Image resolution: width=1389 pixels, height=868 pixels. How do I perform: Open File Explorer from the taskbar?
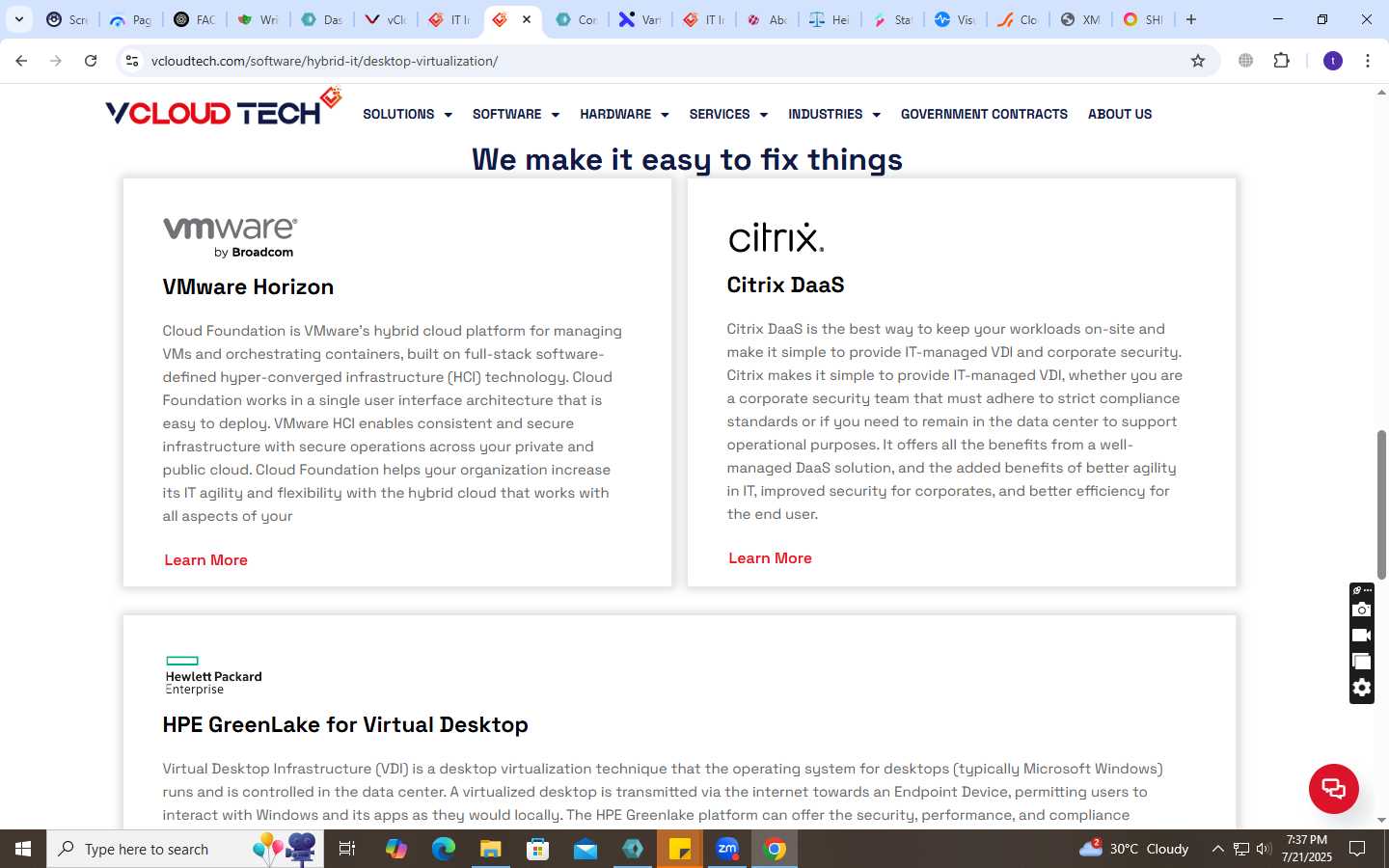click(x=491, y=849)
